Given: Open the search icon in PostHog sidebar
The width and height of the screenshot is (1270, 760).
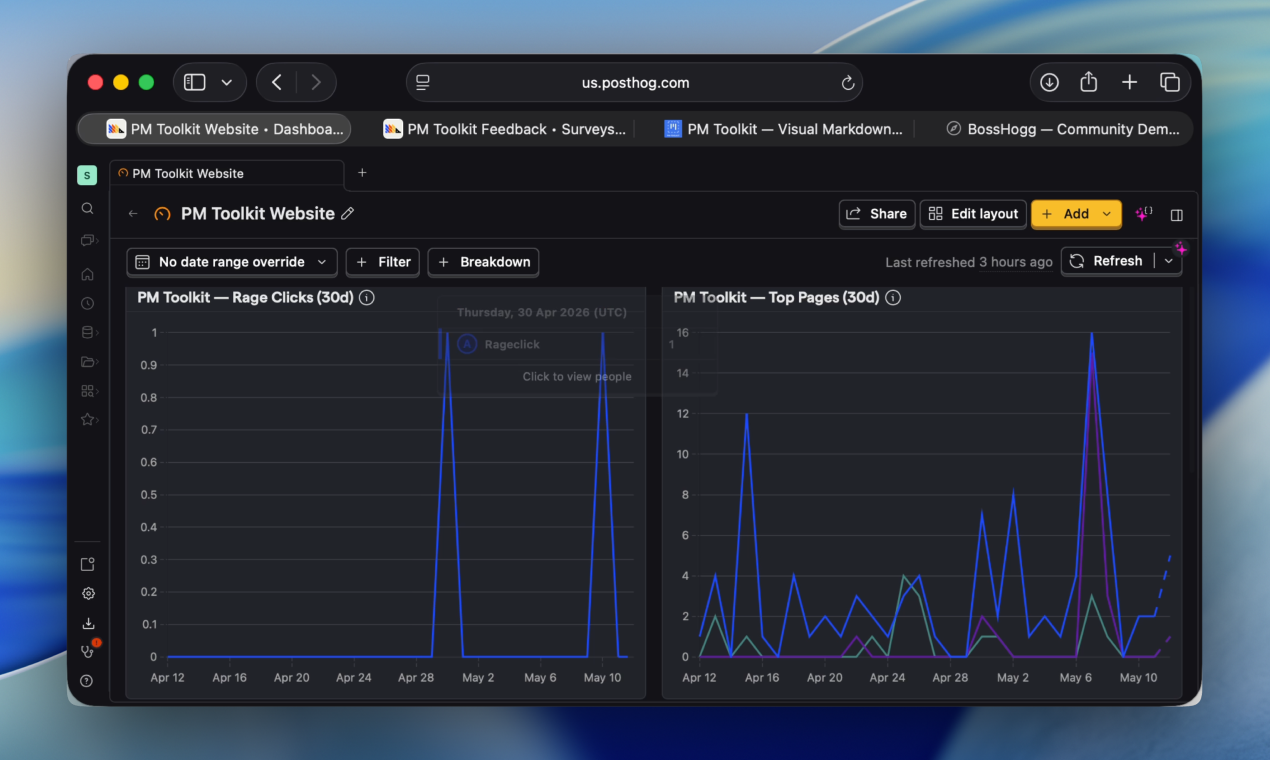Looking at the screenshot, I should 88,209.
